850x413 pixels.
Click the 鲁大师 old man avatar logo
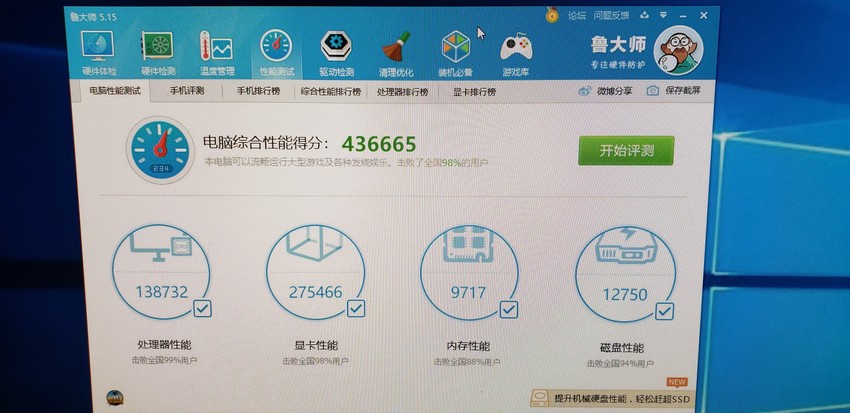tap(678, 50)
